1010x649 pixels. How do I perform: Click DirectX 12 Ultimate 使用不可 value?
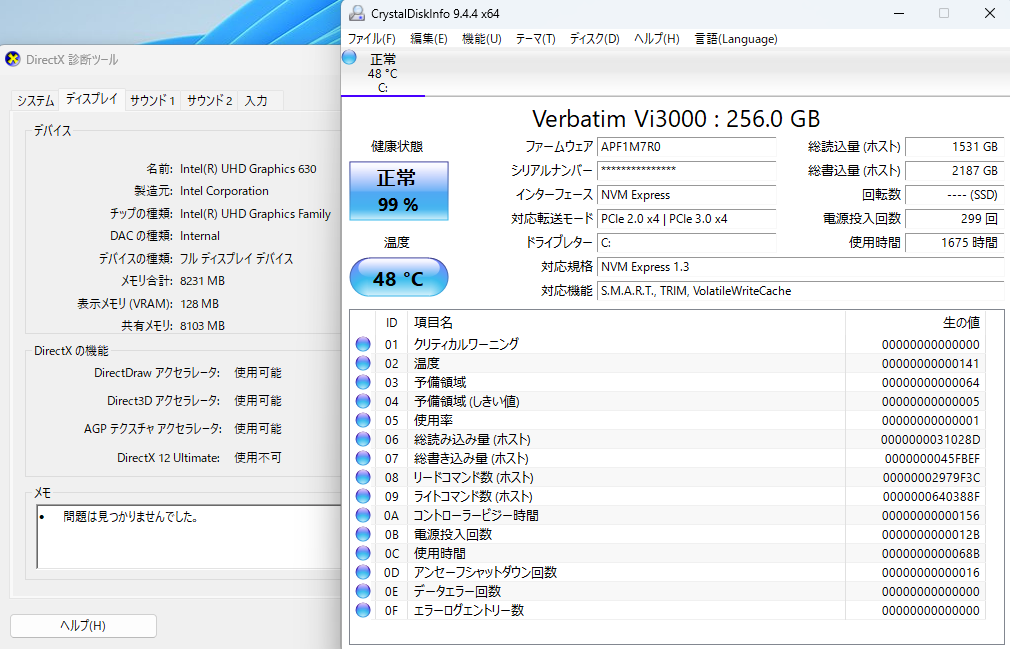click(258, 458)
